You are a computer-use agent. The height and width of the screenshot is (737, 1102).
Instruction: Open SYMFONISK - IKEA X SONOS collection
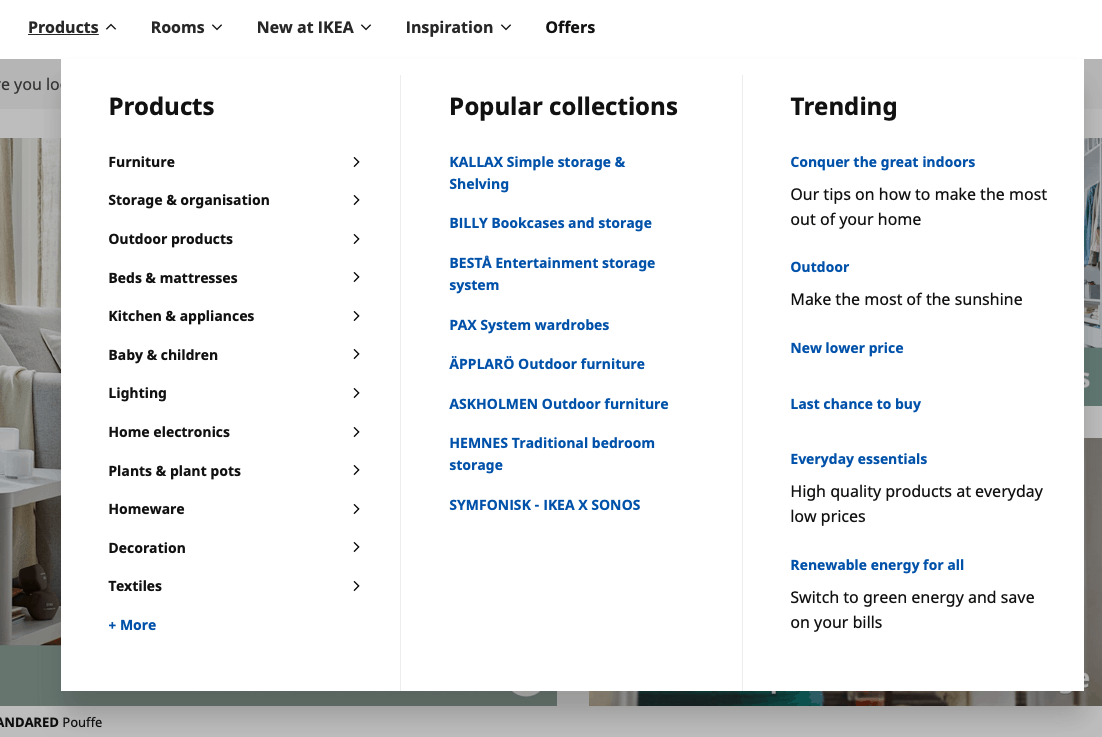545,505
